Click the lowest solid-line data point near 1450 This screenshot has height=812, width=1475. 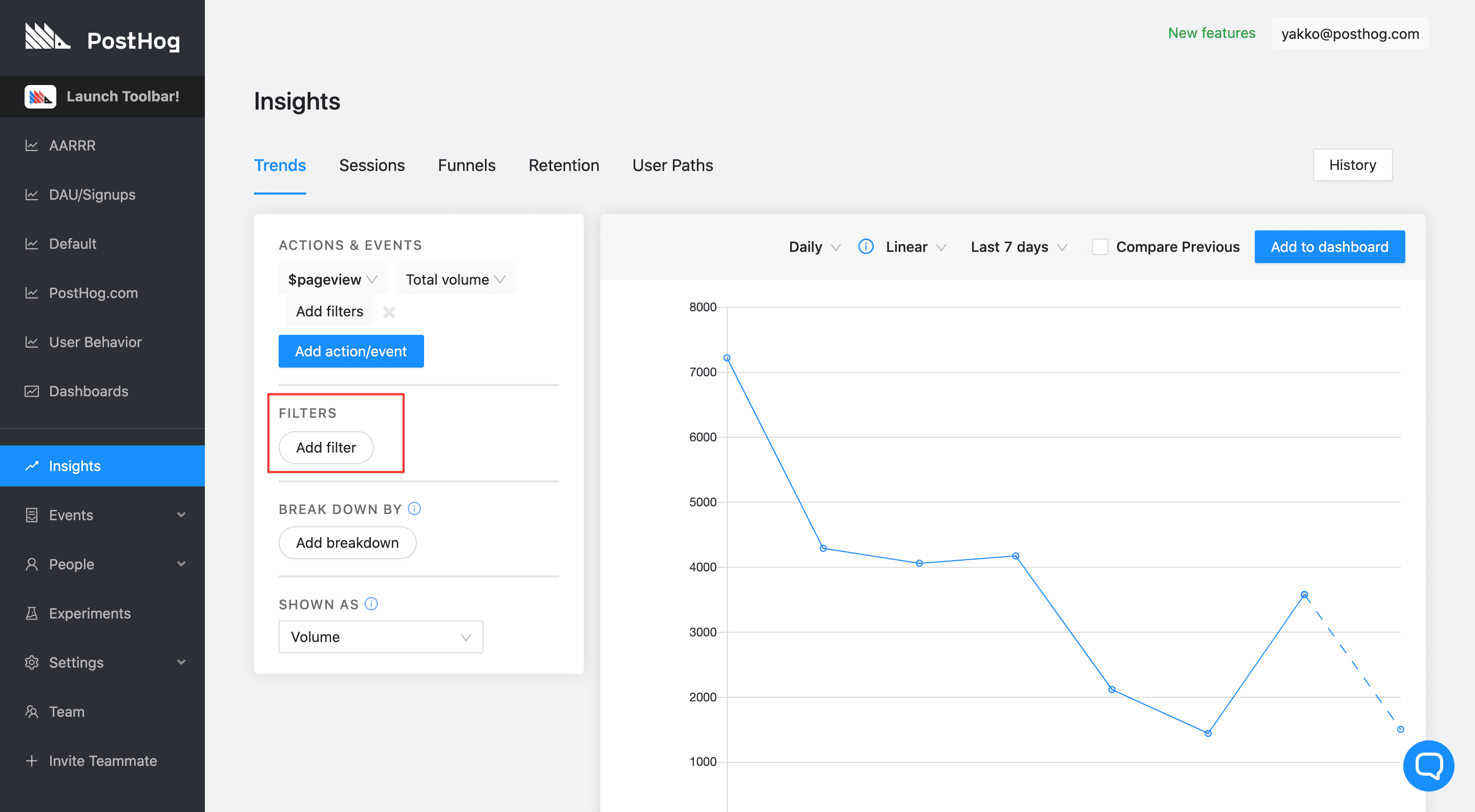coord(1208,733)
